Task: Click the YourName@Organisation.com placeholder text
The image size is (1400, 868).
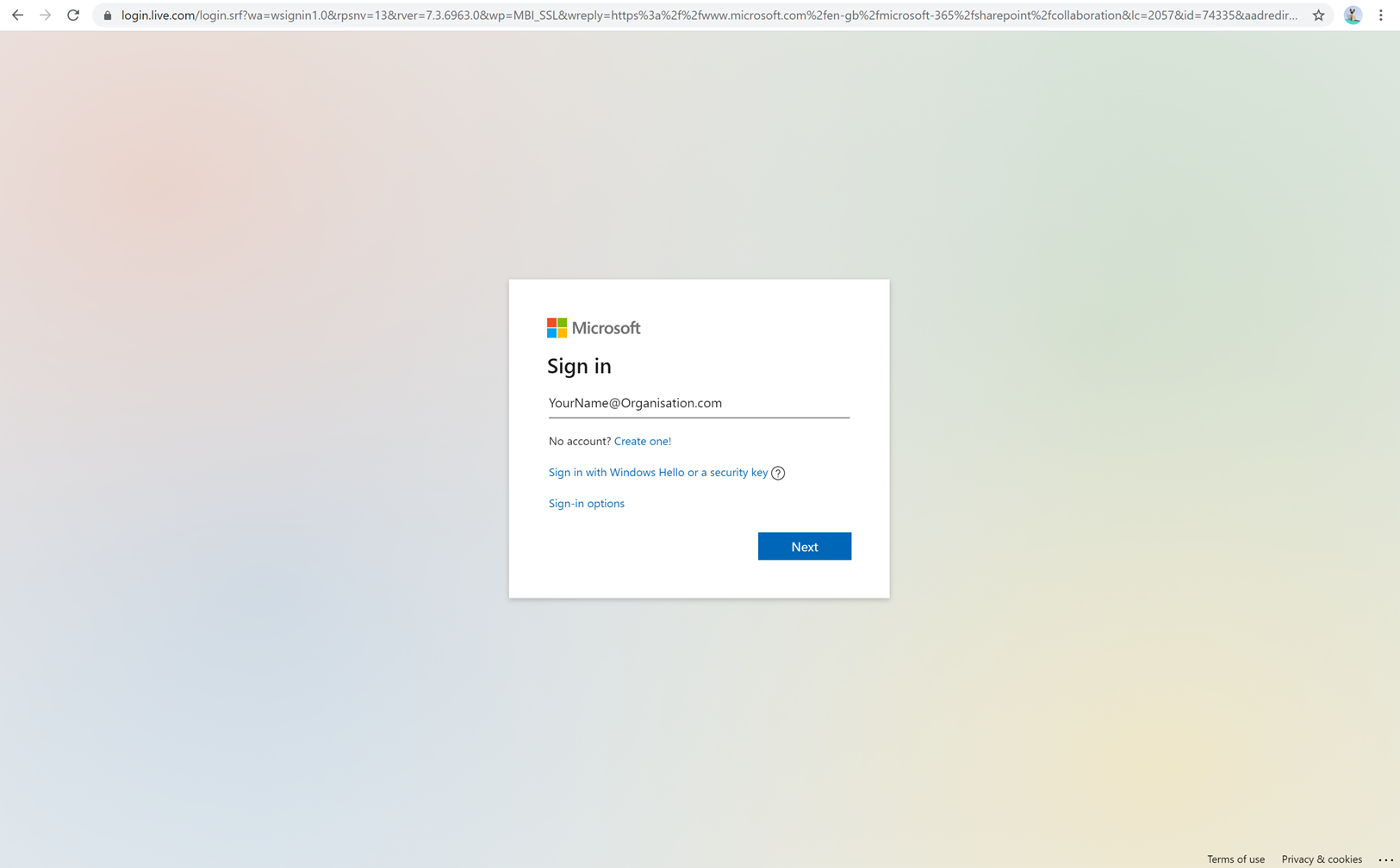Action: [635, 403]
